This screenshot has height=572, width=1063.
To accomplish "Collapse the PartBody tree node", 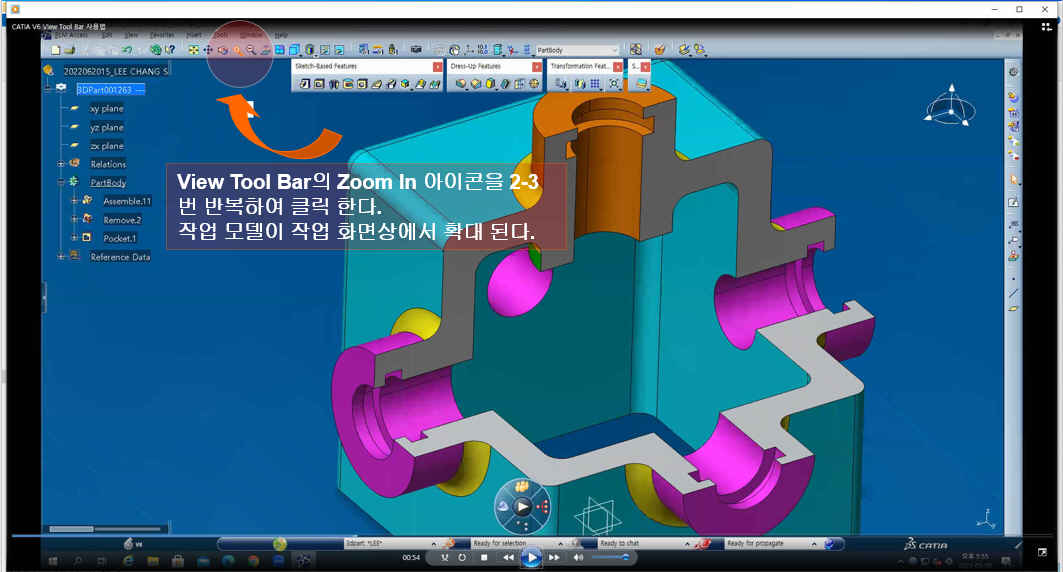I will [60, 182].
